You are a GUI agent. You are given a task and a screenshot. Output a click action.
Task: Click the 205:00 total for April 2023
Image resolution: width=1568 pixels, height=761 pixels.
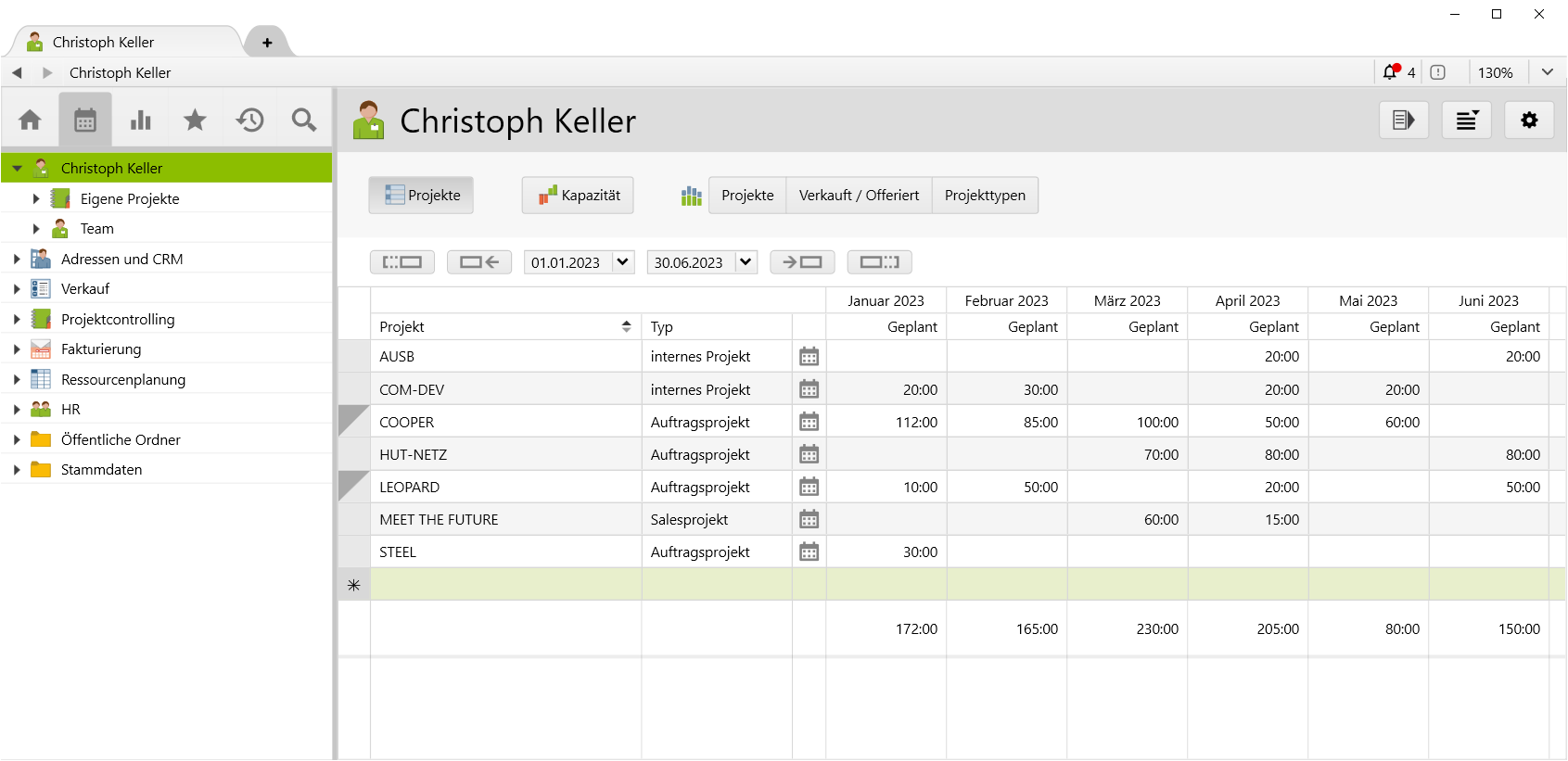pos(1278,628)
